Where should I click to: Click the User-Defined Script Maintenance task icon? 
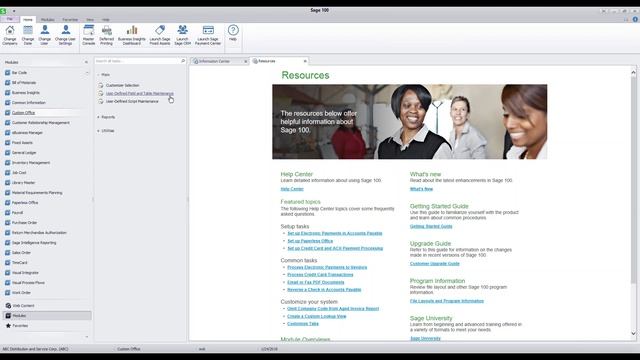coord(101,101)
